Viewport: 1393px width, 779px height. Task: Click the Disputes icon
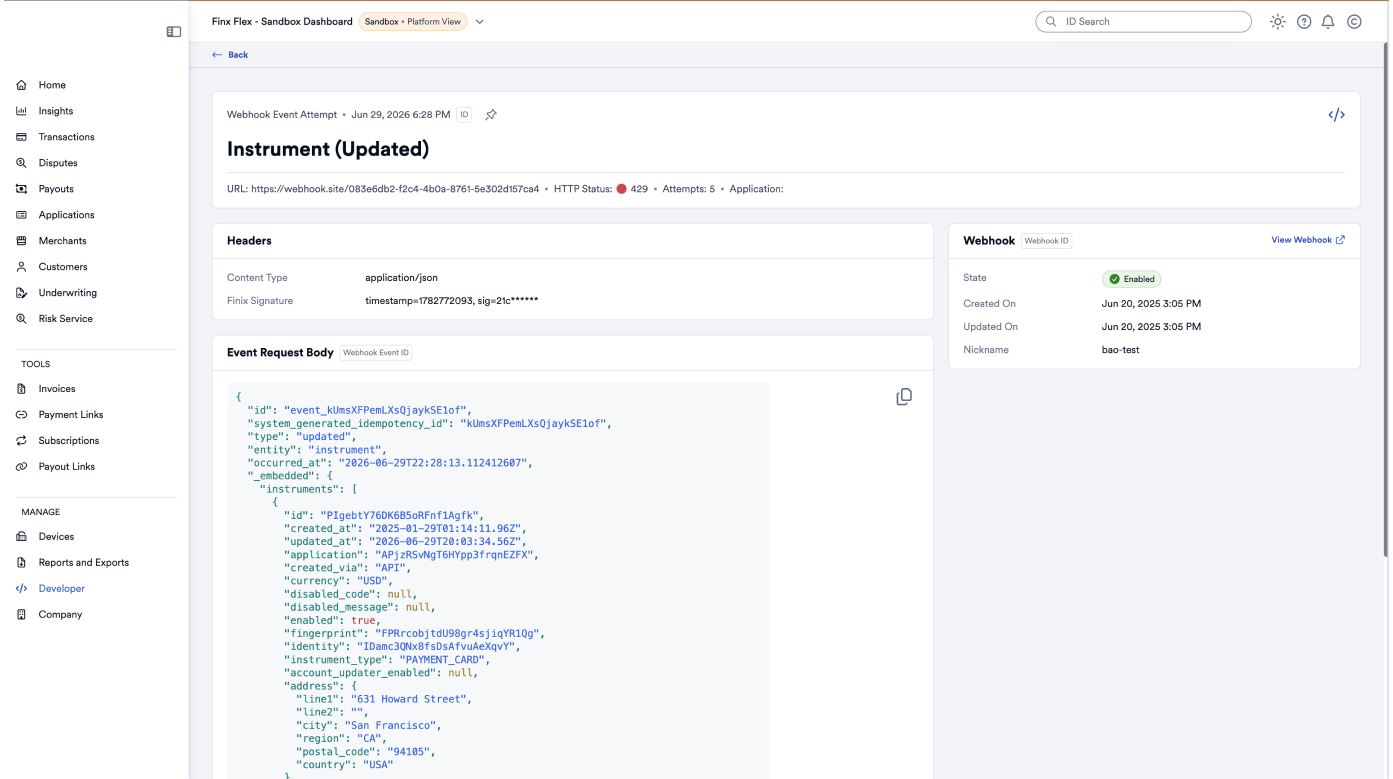tap(21, 163)
